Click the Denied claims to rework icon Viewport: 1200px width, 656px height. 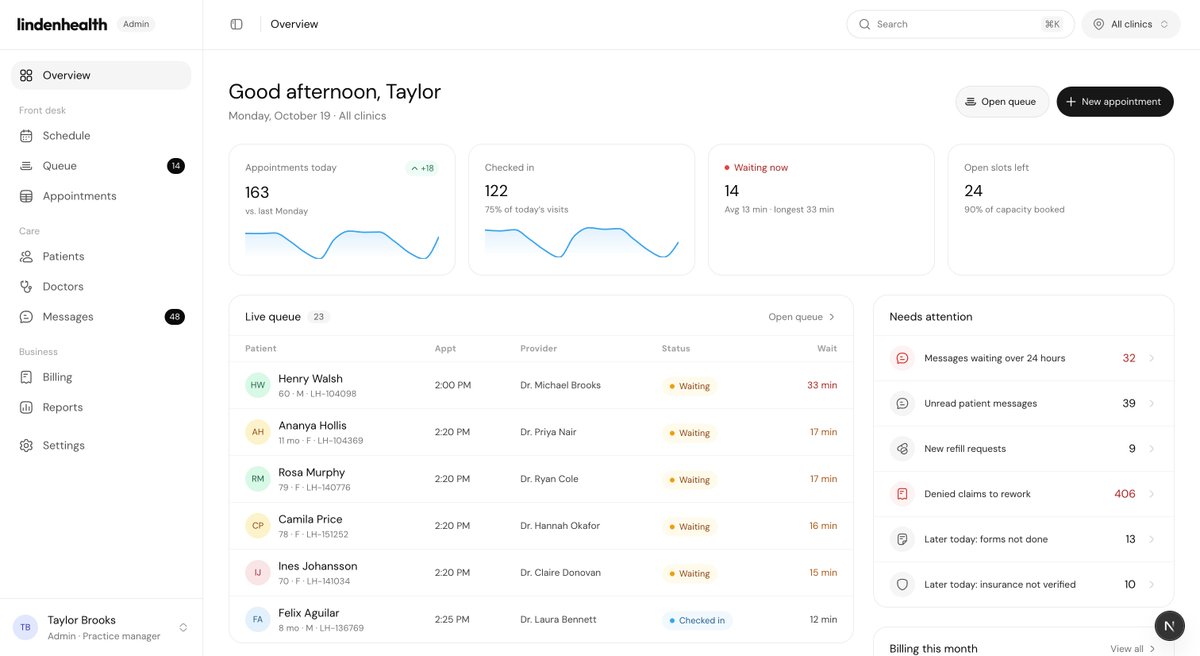[x=902, y=494]
